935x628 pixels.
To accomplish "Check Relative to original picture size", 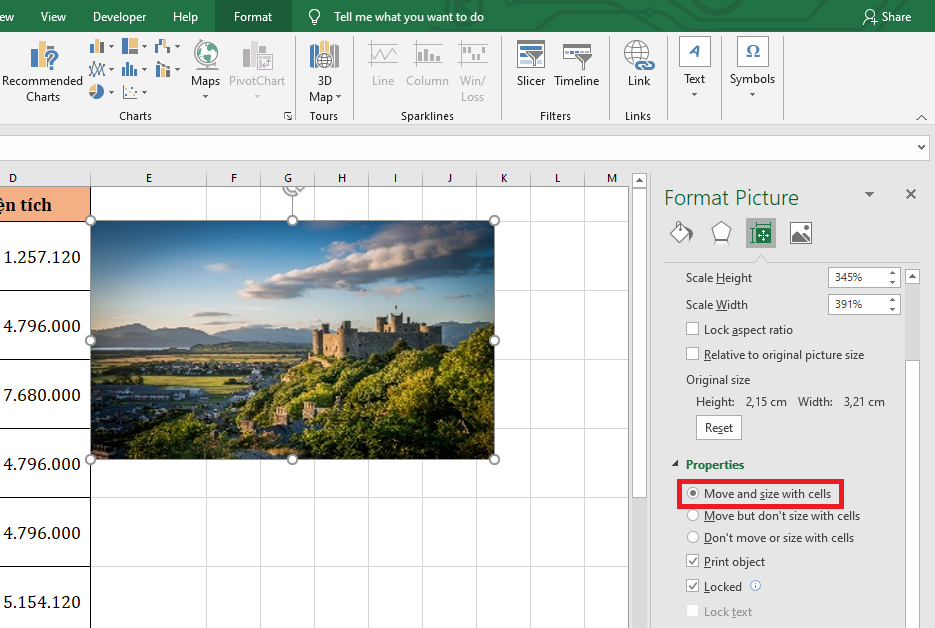I will (x=693, y=354).
